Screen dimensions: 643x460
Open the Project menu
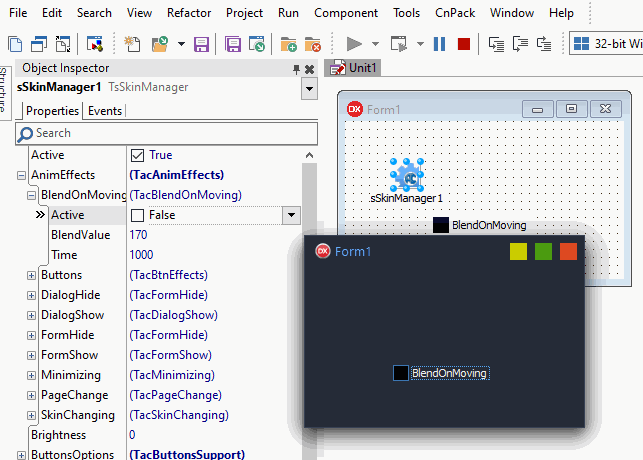[x=244, y=13]
